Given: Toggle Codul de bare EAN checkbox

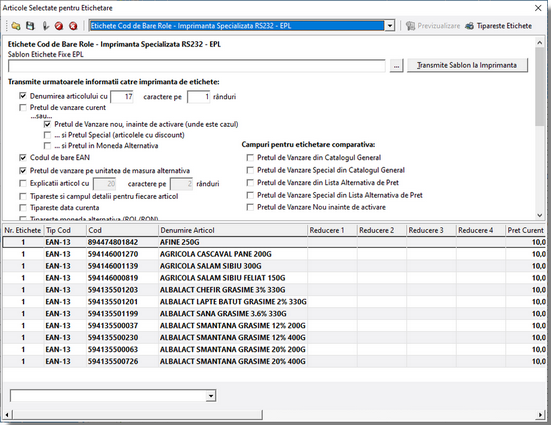Looking at the screenshot, I should pyautogui.click(x=23, y=157).
